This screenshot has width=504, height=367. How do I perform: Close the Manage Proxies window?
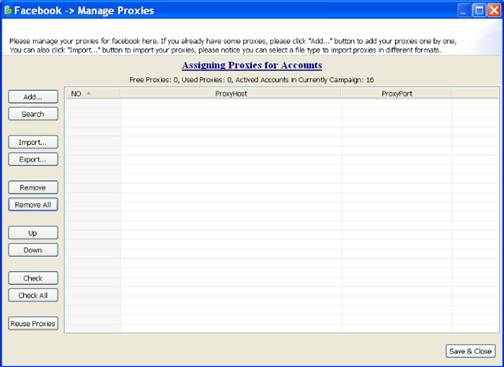pos(494,10)
